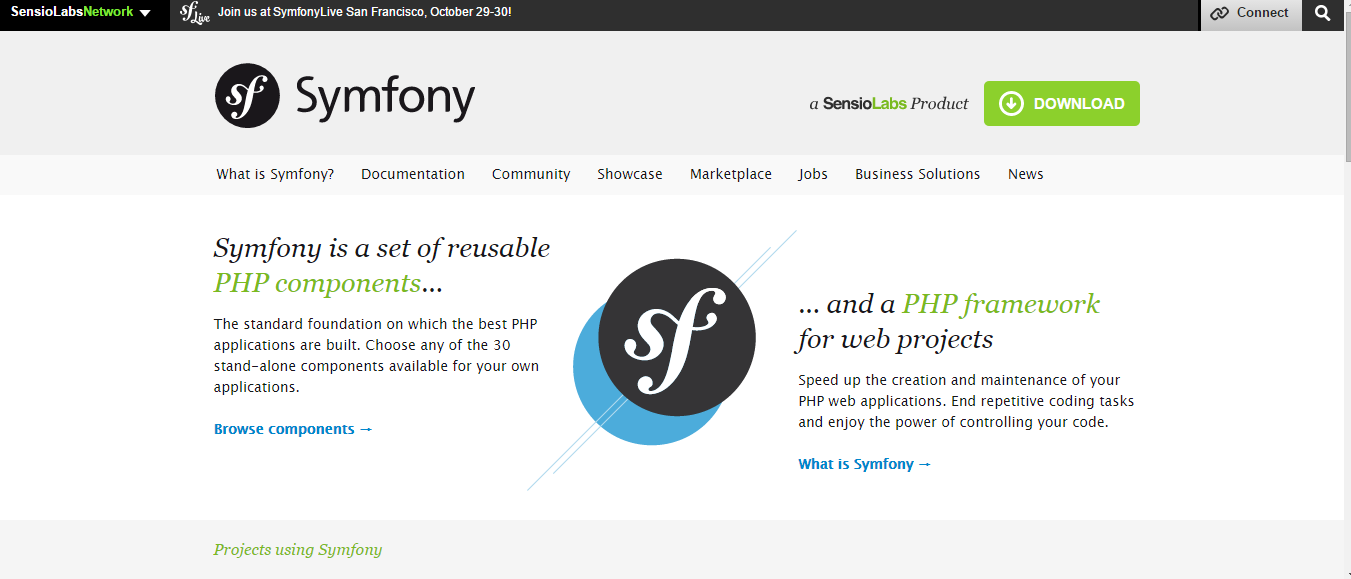
Task: Select the Community navigation item
Action: [x=530, y=174]
